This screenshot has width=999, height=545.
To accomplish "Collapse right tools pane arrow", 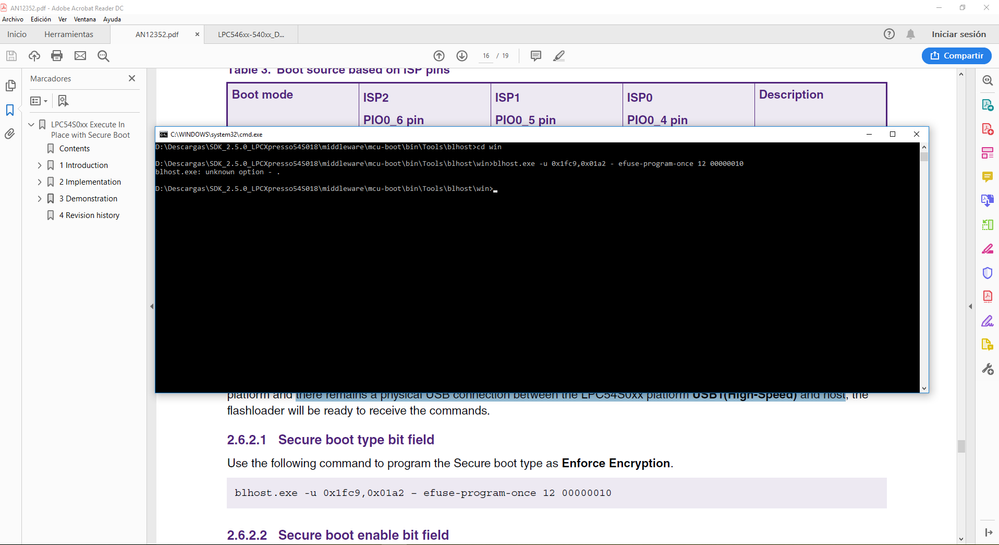I will 970,307.
